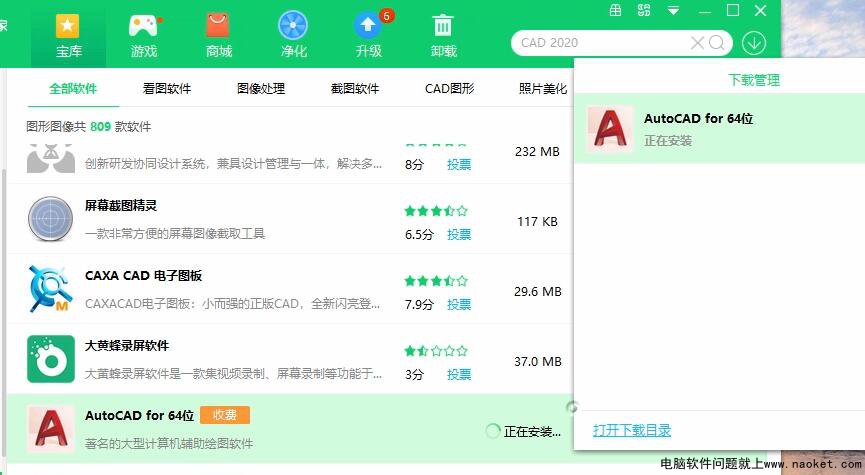Switch to CAD图形 tab
Viewport: 865px width, 475px height.
[450, 88]
